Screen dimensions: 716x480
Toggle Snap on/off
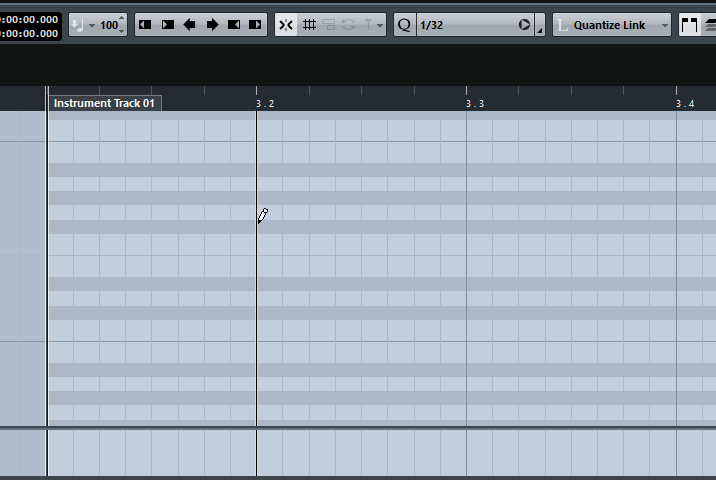point(286,25)
